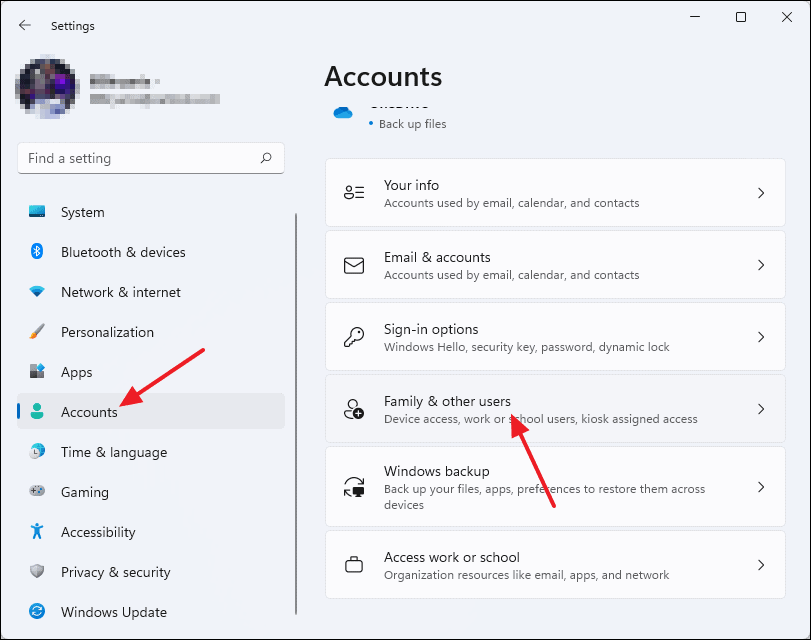Click the Privacy & security shield icon

[38, 572]
